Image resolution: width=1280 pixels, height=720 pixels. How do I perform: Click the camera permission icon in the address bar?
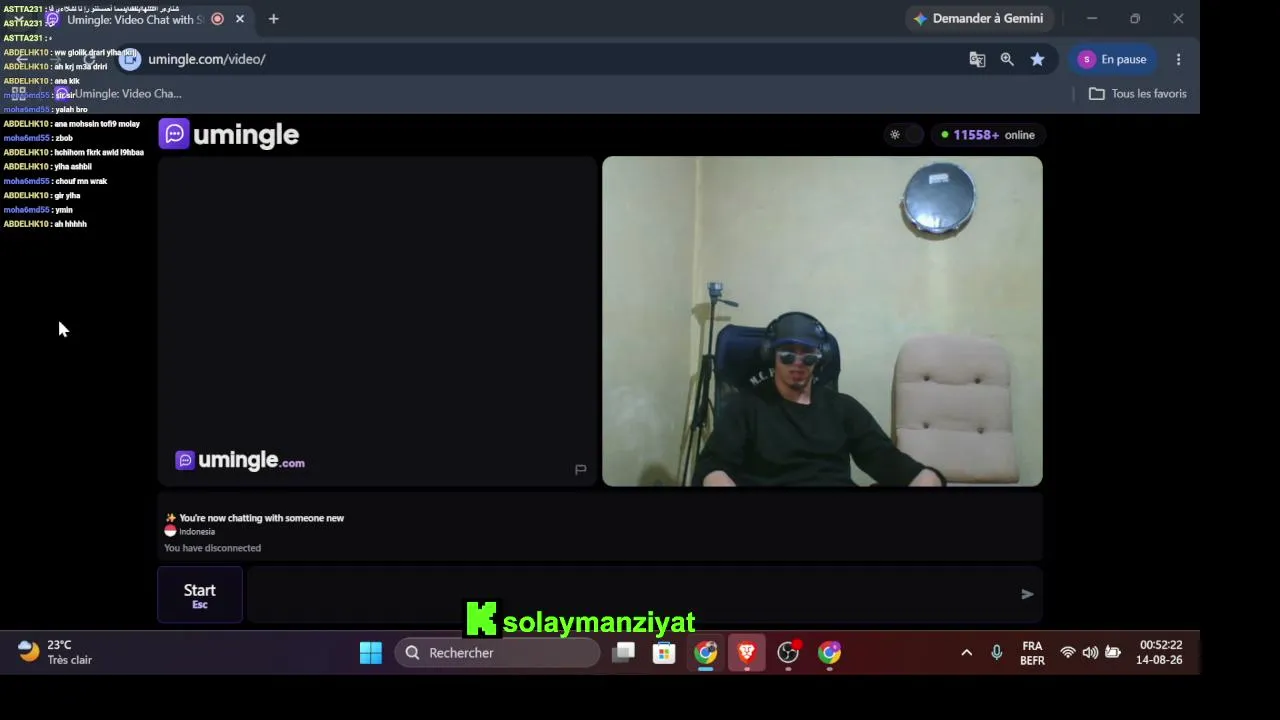click(130, 59)
